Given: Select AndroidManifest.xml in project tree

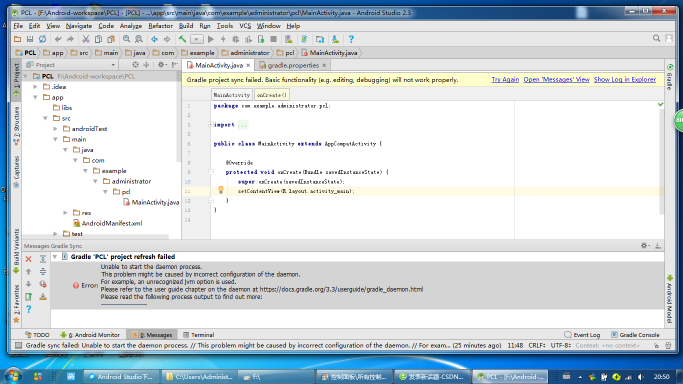Looking at the screenshot, I should coord(108,223).
